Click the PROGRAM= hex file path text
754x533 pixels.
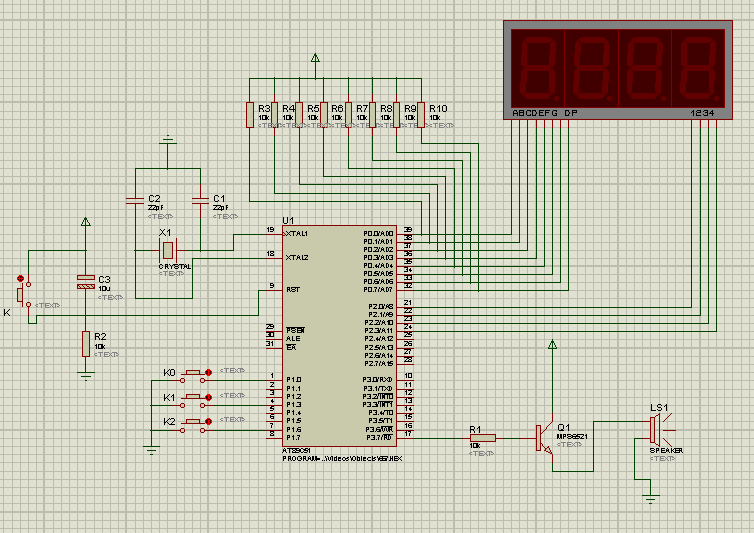click(x=342, y=459)
